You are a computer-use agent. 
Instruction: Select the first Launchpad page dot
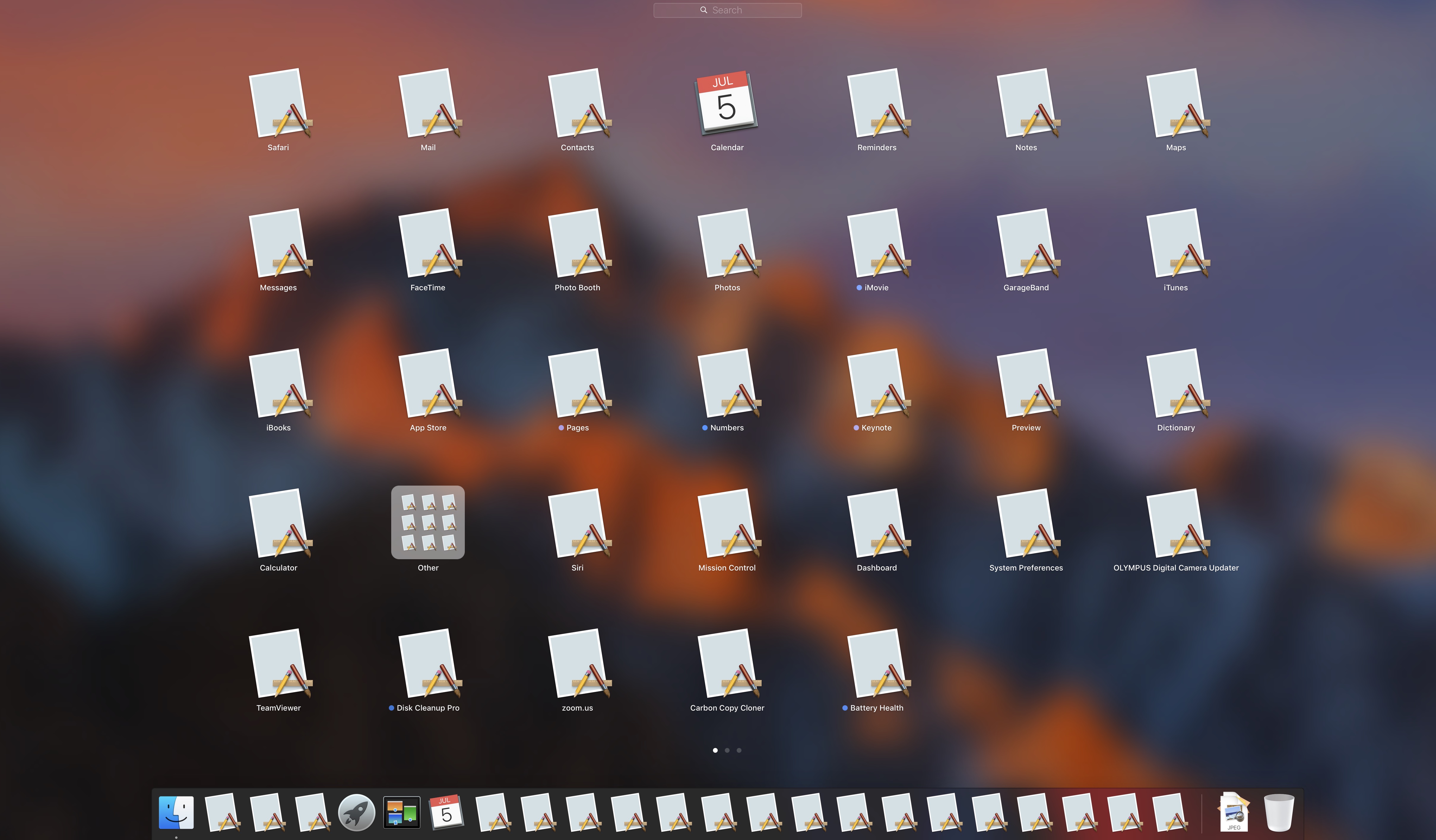[x=715, y=751]
